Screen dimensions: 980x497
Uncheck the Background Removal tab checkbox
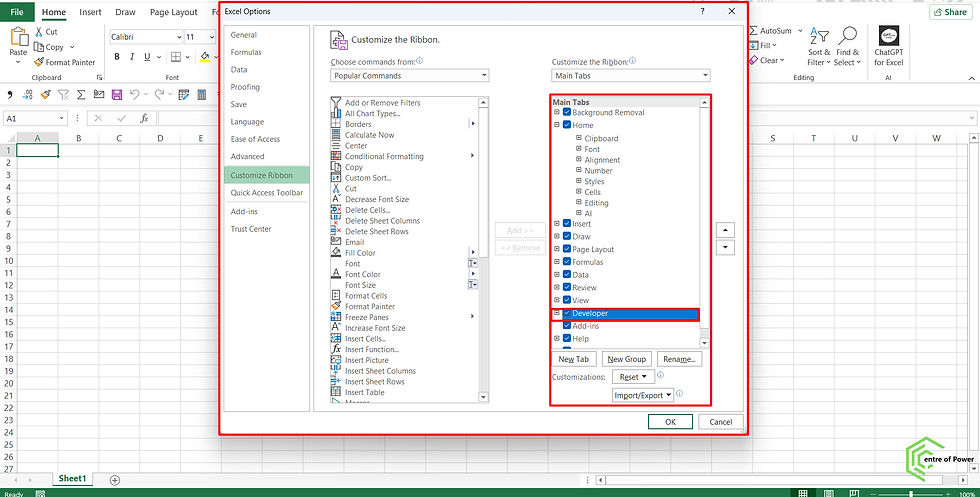[567, 113]
